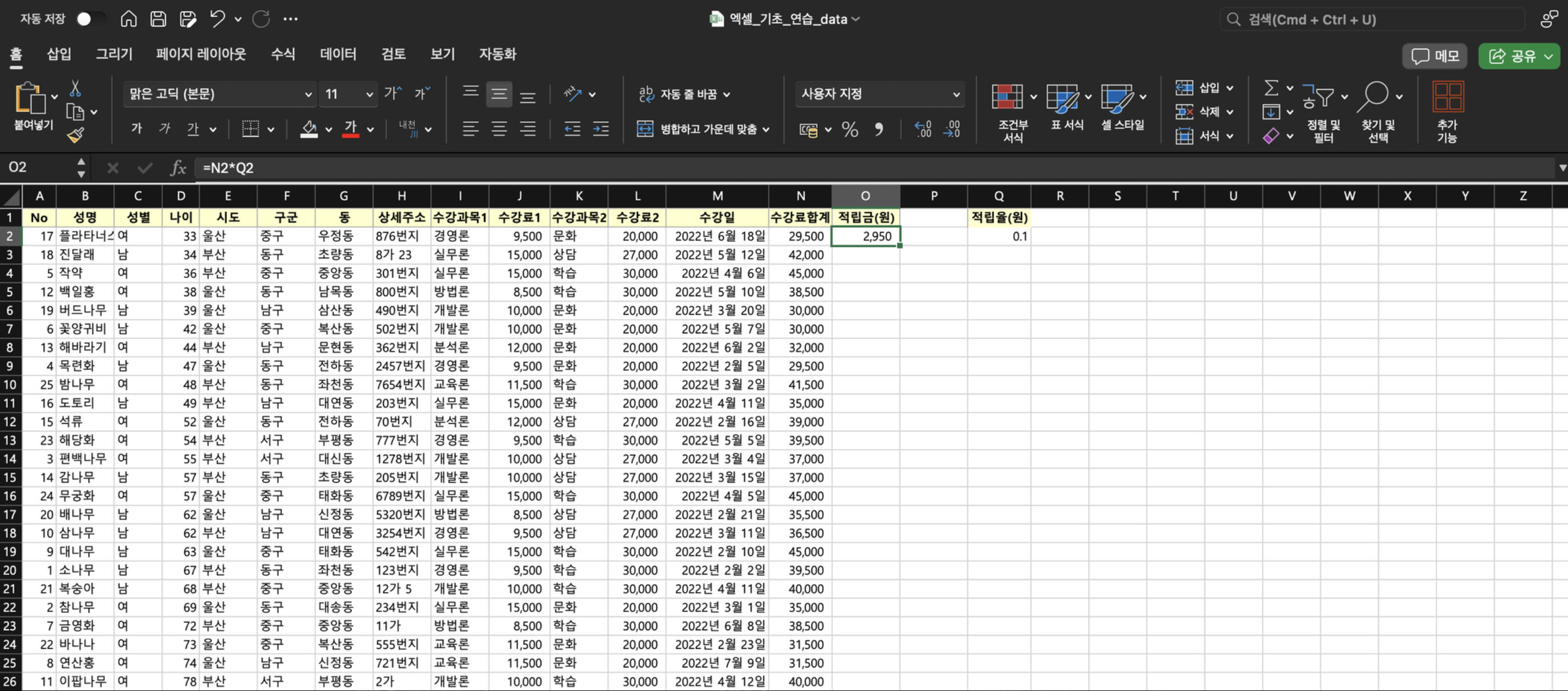Viewport: 1568px width, 691px height.
Task: Click the percent style icon
Action: click(x=850, y=129)
